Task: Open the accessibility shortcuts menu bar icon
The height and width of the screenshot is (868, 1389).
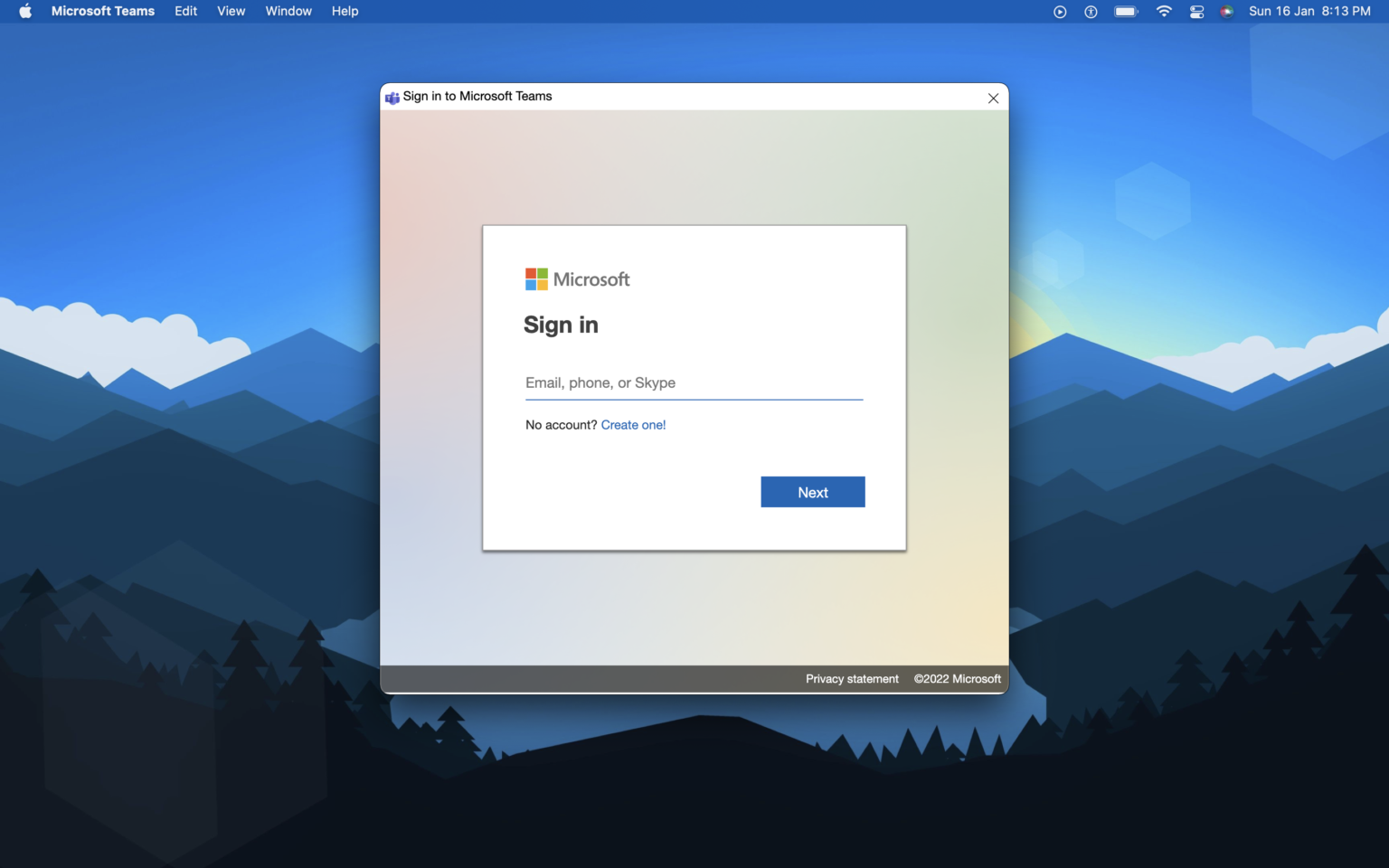Action: pos(1090,12)
